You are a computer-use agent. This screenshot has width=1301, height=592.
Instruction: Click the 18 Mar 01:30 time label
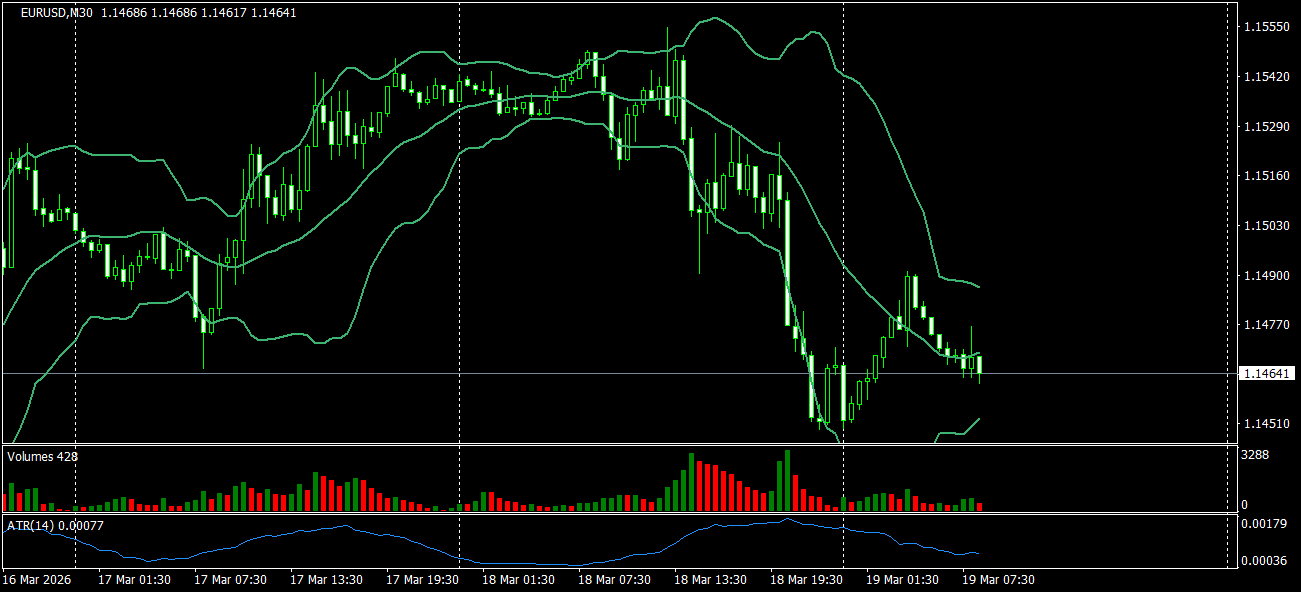click(518, 580)
